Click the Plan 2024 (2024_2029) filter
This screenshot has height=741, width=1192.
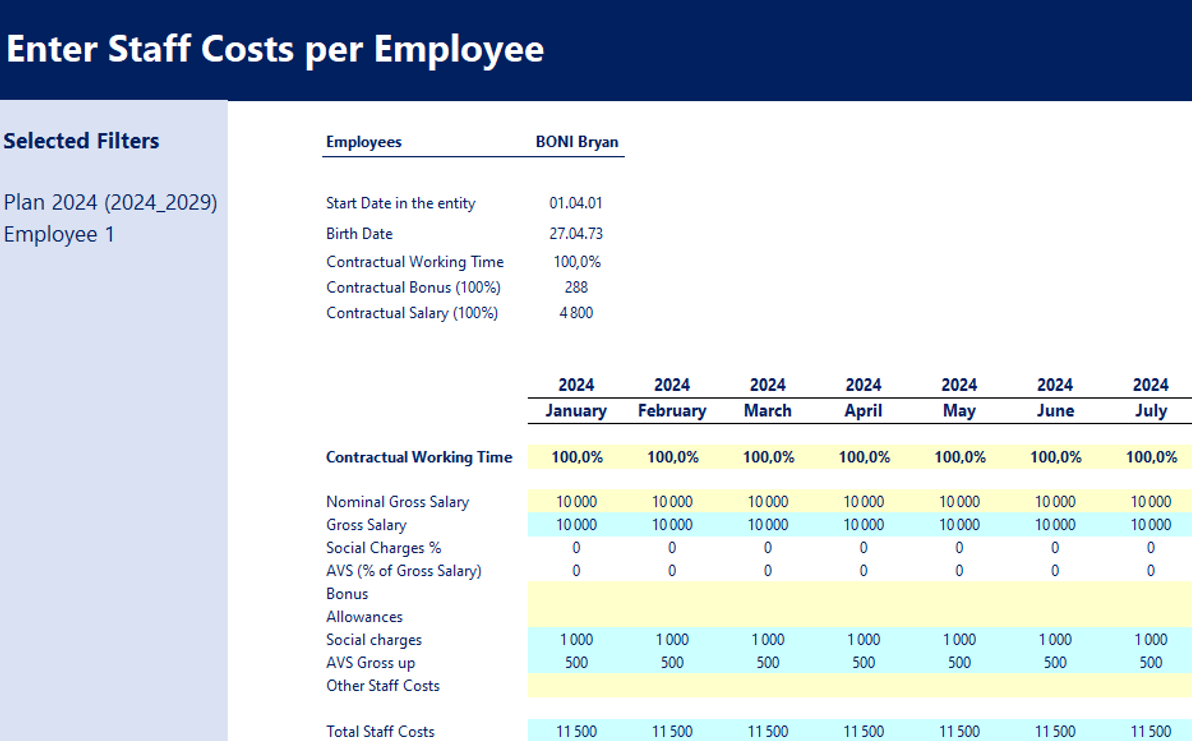tap(110, 203)
